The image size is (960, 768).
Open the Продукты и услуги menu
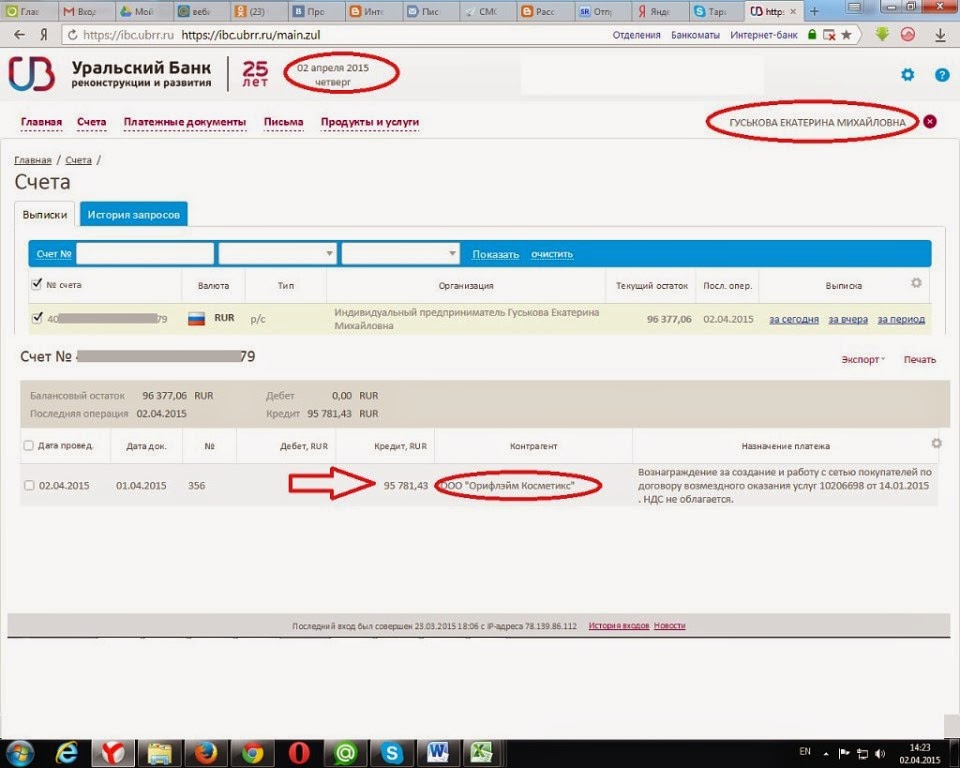click(x=370, y=122)
